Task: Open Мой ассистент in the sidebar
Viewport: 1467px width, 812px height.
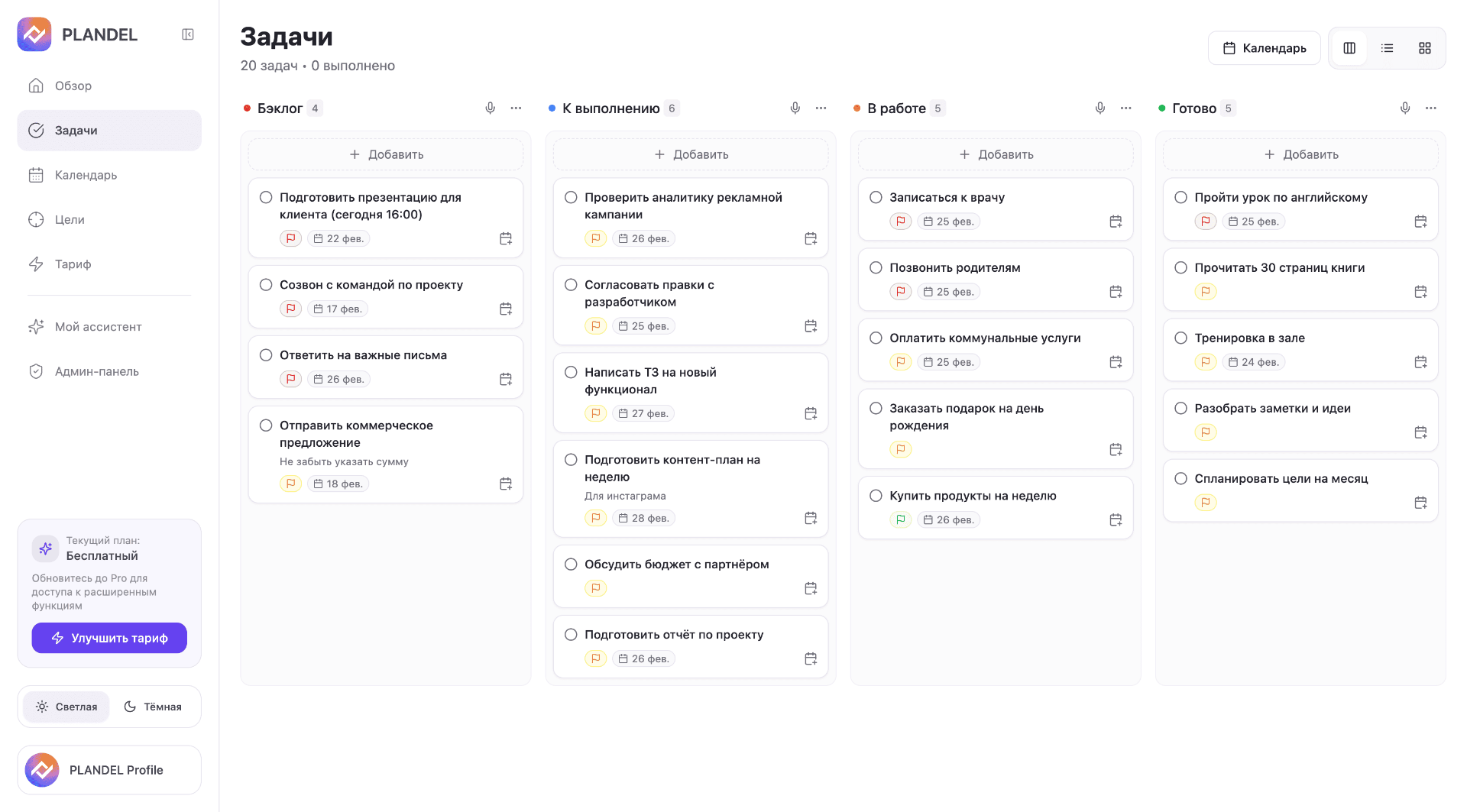Action: (98, 327)
